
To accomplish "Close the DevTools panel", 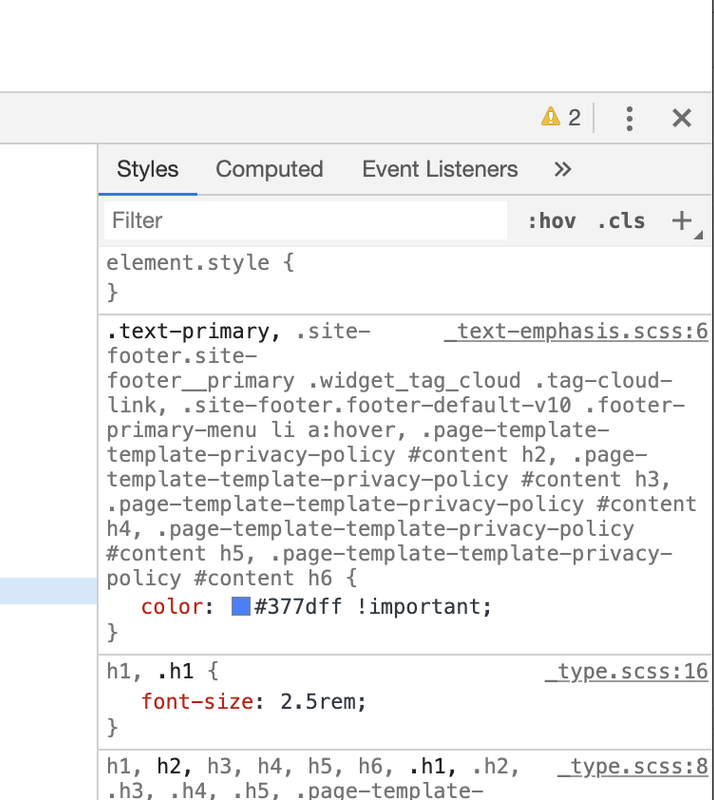I will (x=682, y=118).
